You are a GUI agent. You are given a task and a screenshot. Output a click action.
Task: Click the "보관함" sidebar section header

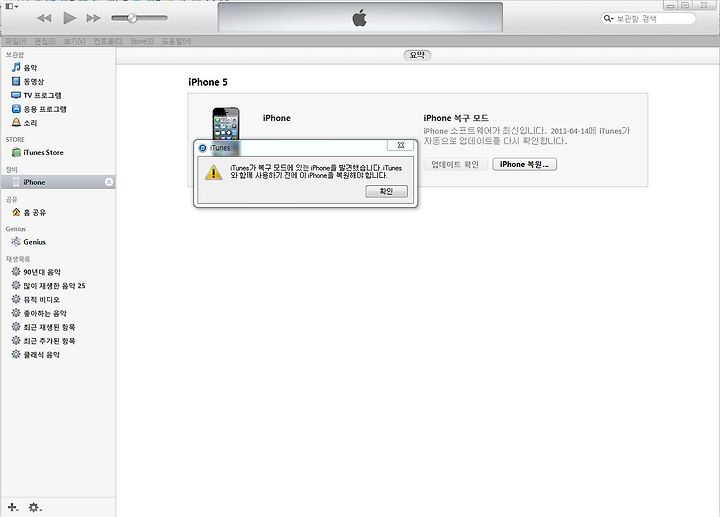click(x=15, y=55)
